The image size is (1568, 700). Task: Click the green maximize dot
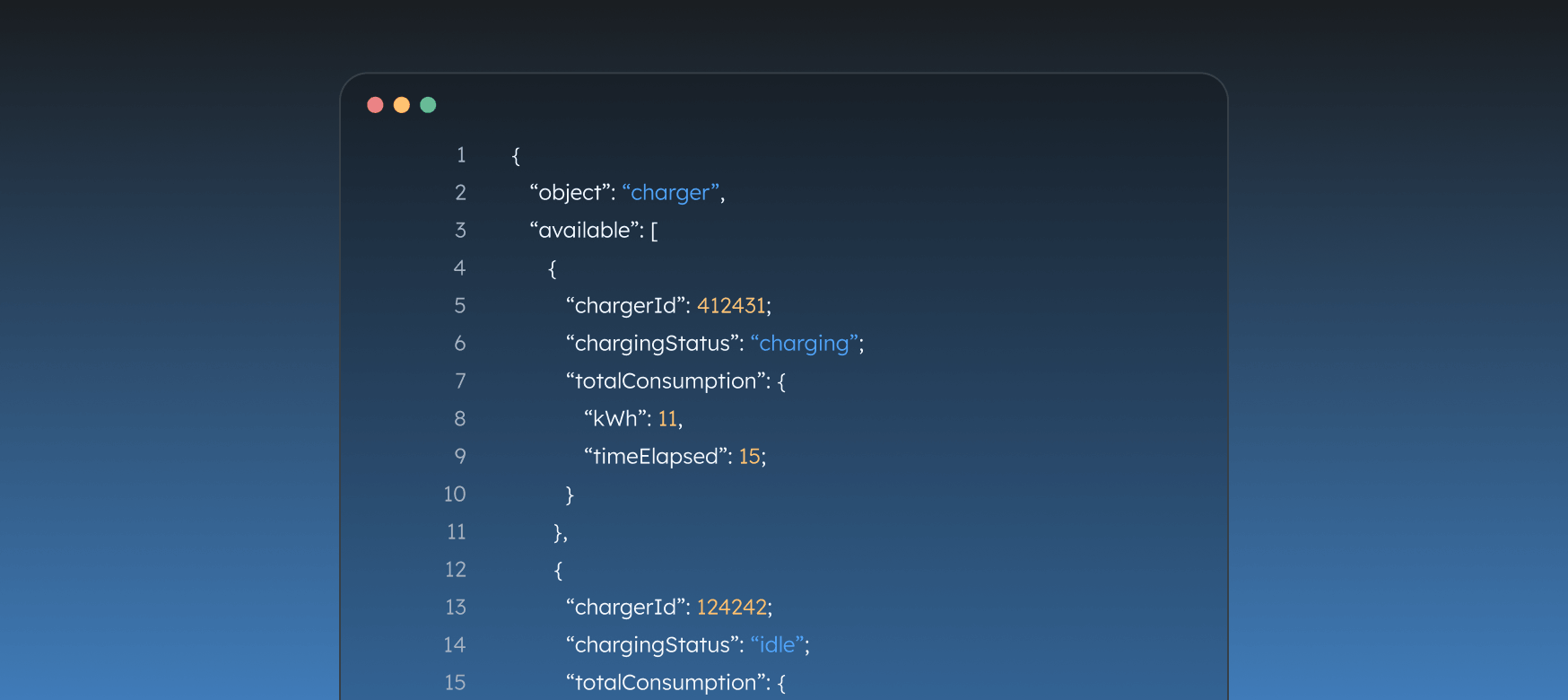point(428,105)
